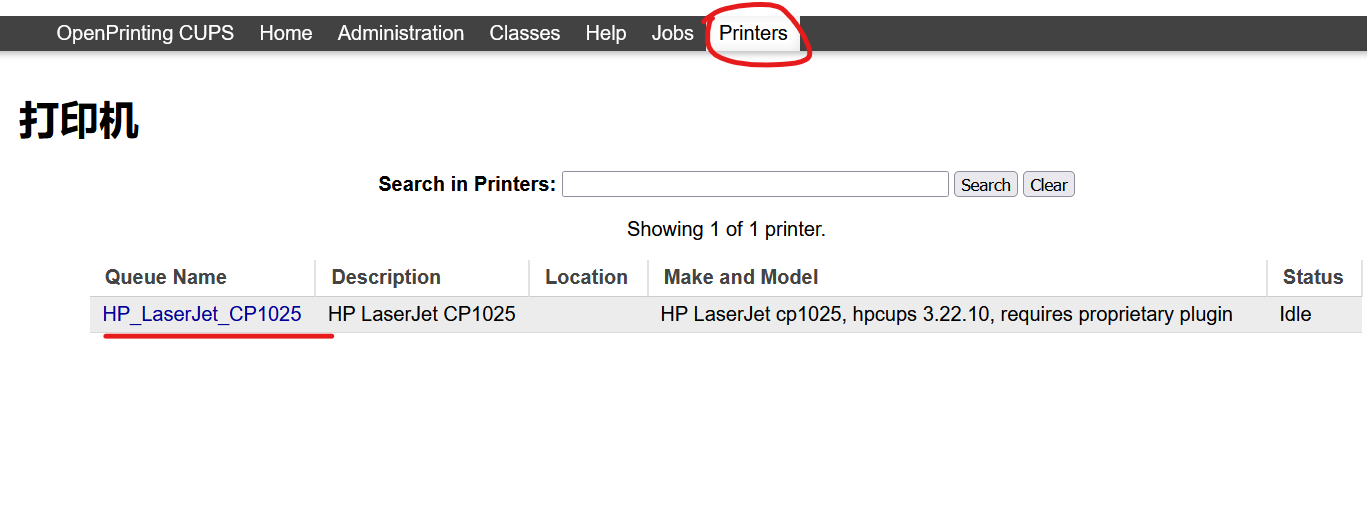Navigate to the Classes page

point(525,33)
